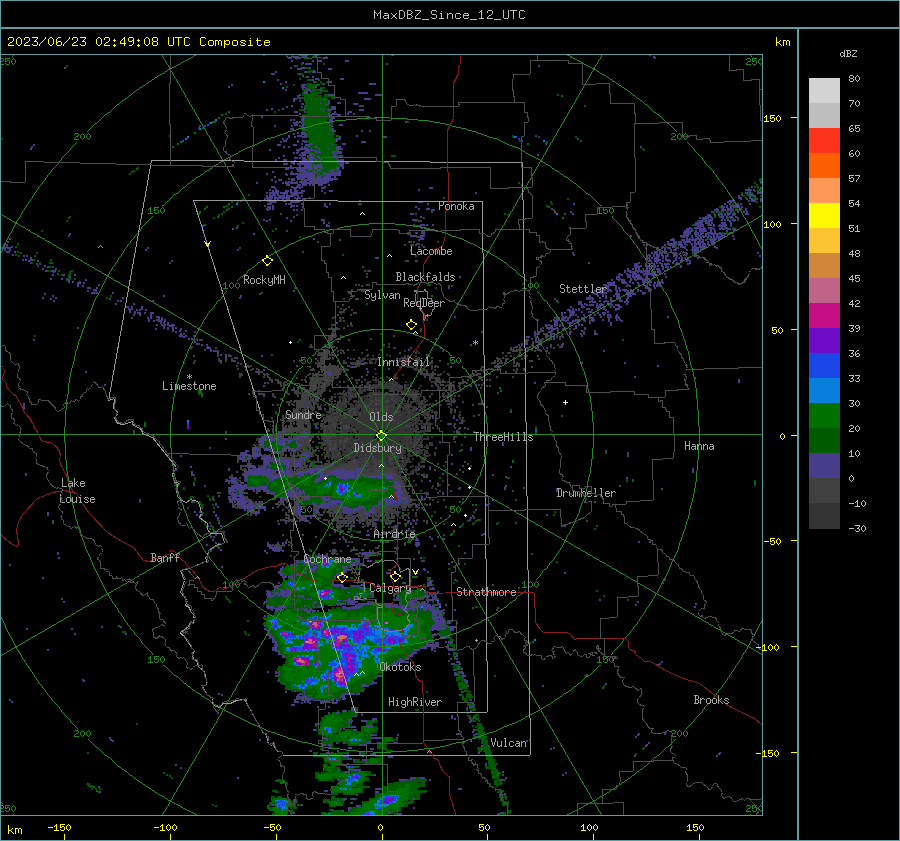Click the -30 value in the dBZ legend
The height and width of the screenshot is (841, 900).
857,529
